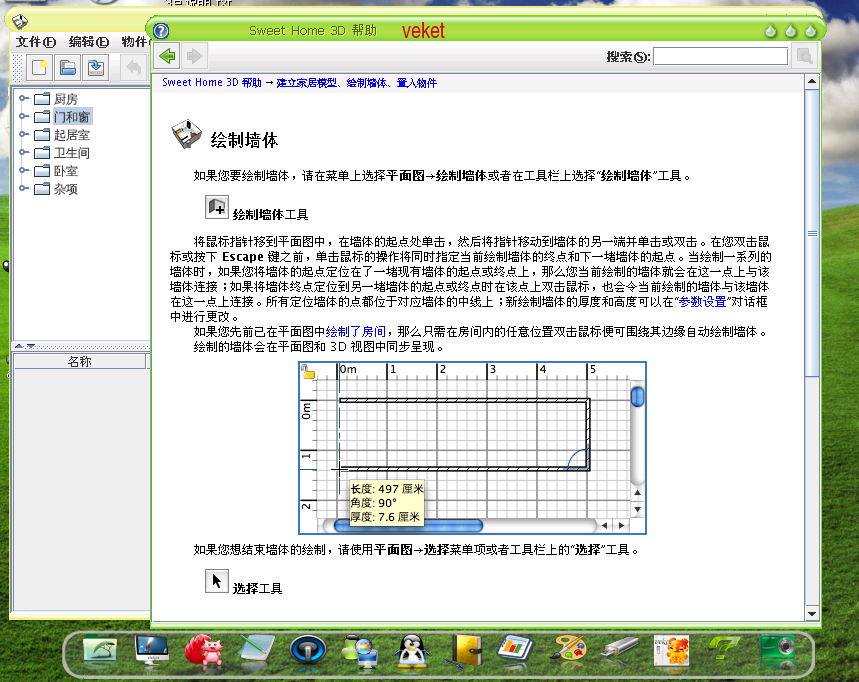Open the 编辑(E) menu
859x682 pixels.
coord(88,42)
